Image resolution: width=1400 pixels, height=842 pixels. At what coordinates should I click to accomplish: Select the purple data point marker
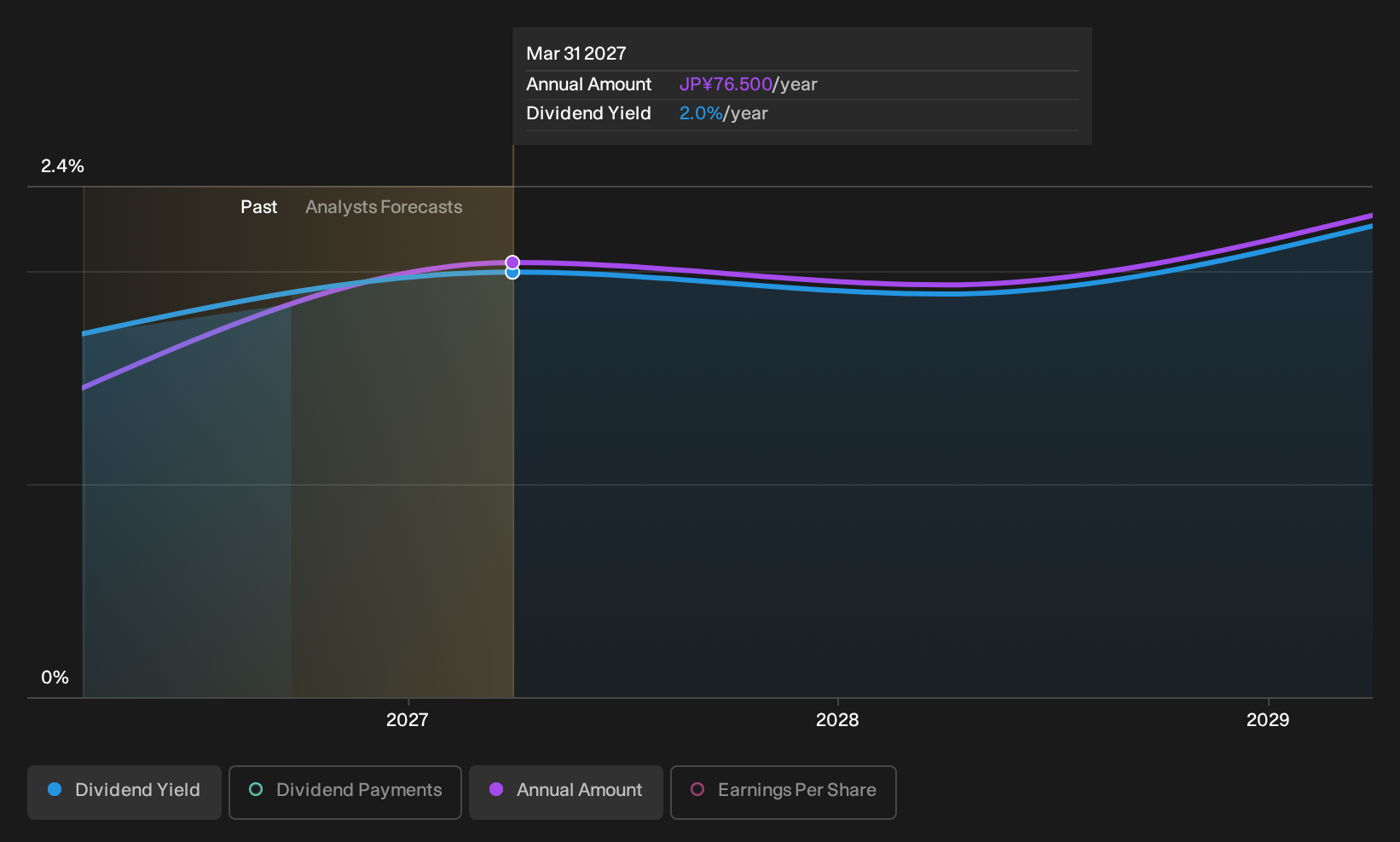click(512, 262)
